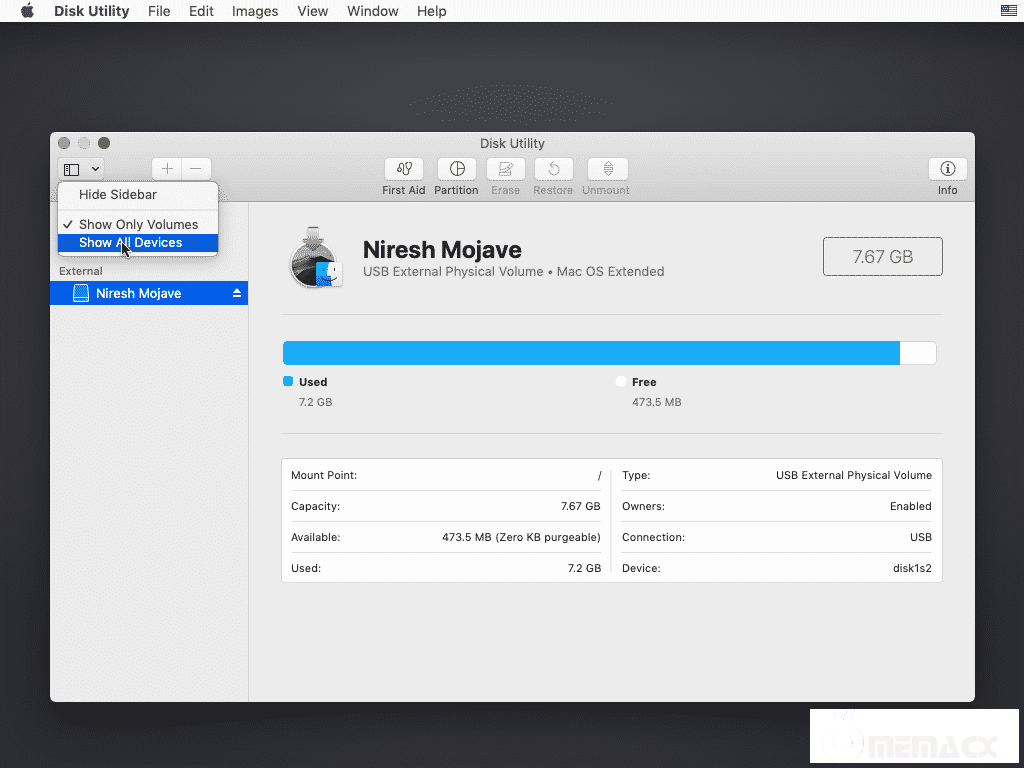
Task: Eject Niresh Mojave via sidebar eject icon
Action: [237, 293]
